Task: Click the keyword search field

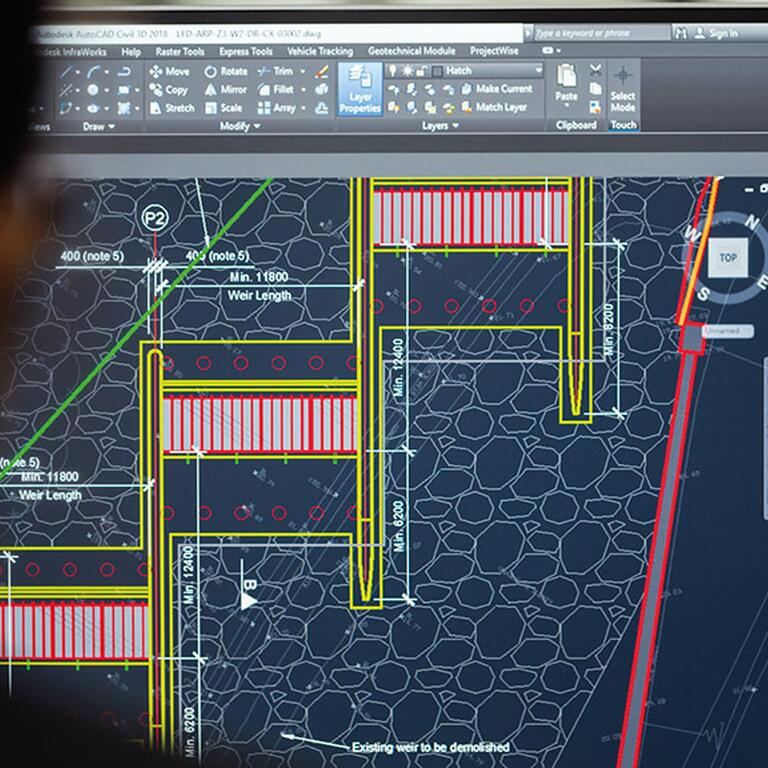Action: [x=601, y=33]
